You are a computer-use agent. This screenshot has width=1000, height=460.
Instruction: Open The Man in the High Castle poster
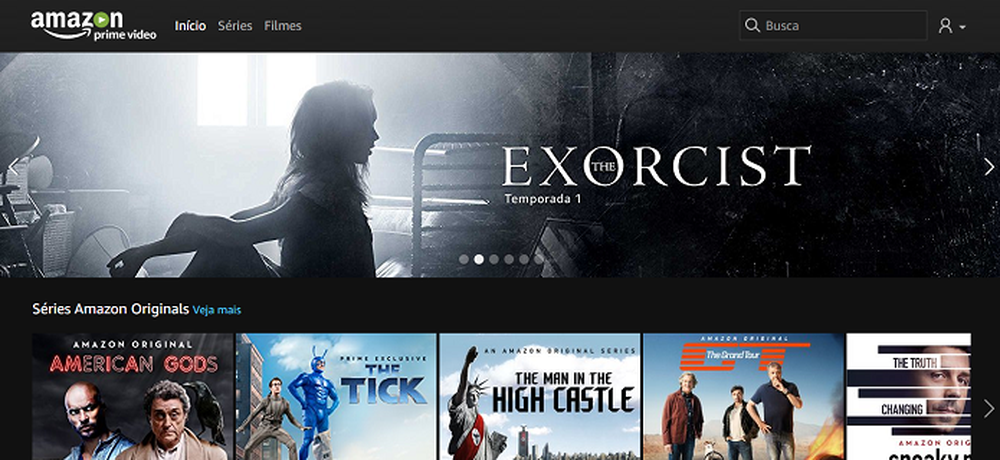540,396
